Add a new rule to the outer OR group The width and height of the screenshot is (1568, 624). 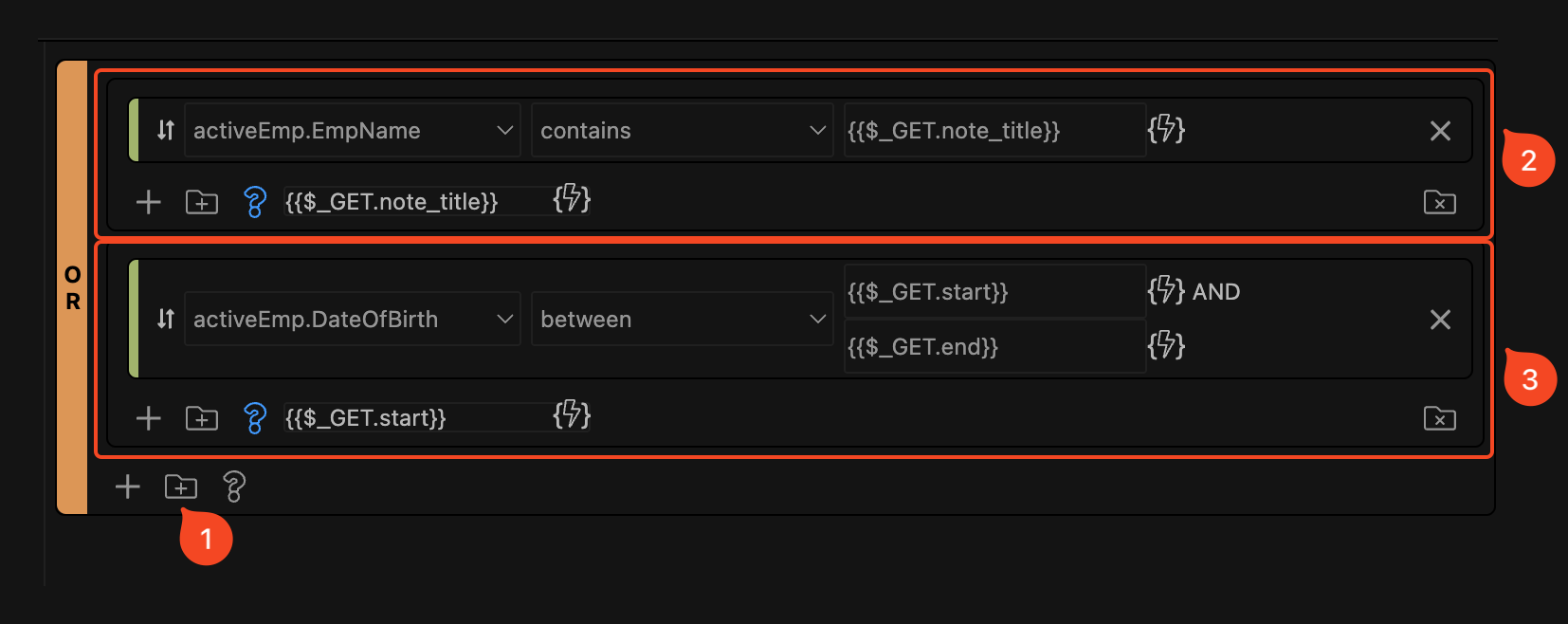pos(127,487)
